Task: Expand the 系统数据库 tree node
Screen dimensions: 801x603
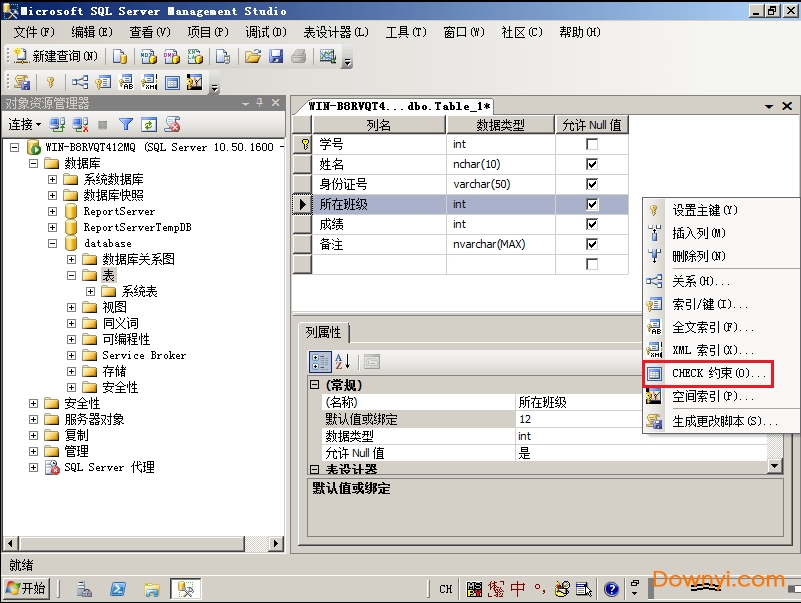Action: 53,179
